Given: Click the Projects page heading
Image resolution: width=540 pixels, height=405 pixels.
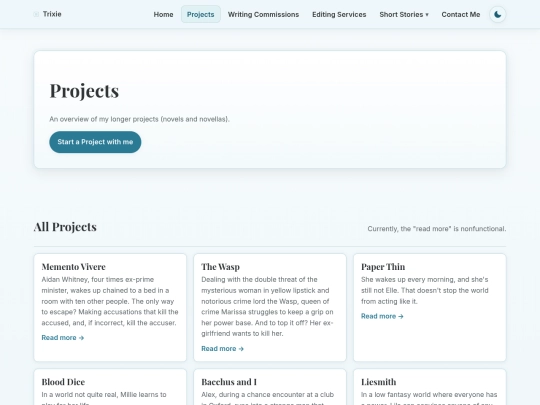Looking at the screenshot, I should tap(84, 91).
